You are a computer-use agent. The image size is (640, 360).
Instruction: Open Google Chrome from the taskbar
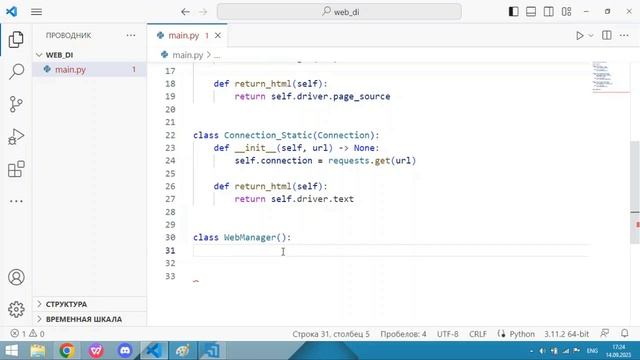(67, 351)
